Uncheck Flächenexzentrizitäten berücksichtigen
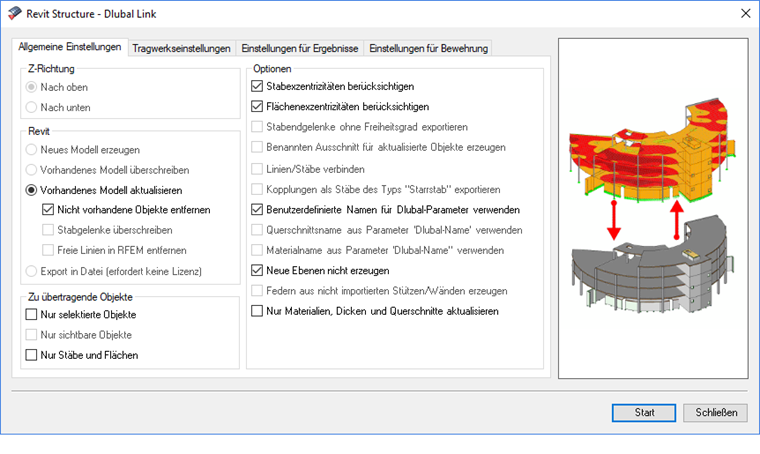Image resolution: width=760 pixels, height=454 pixels. tap(257, 107)
